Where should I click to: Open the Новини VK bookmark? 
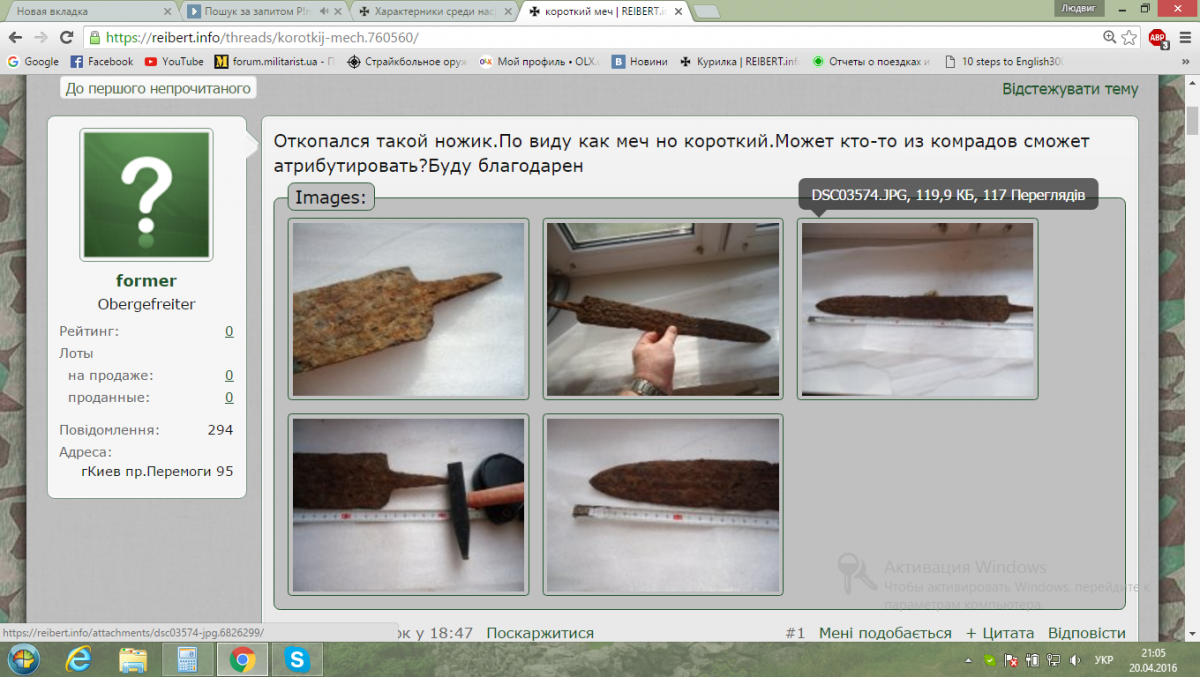pos(640,61)
